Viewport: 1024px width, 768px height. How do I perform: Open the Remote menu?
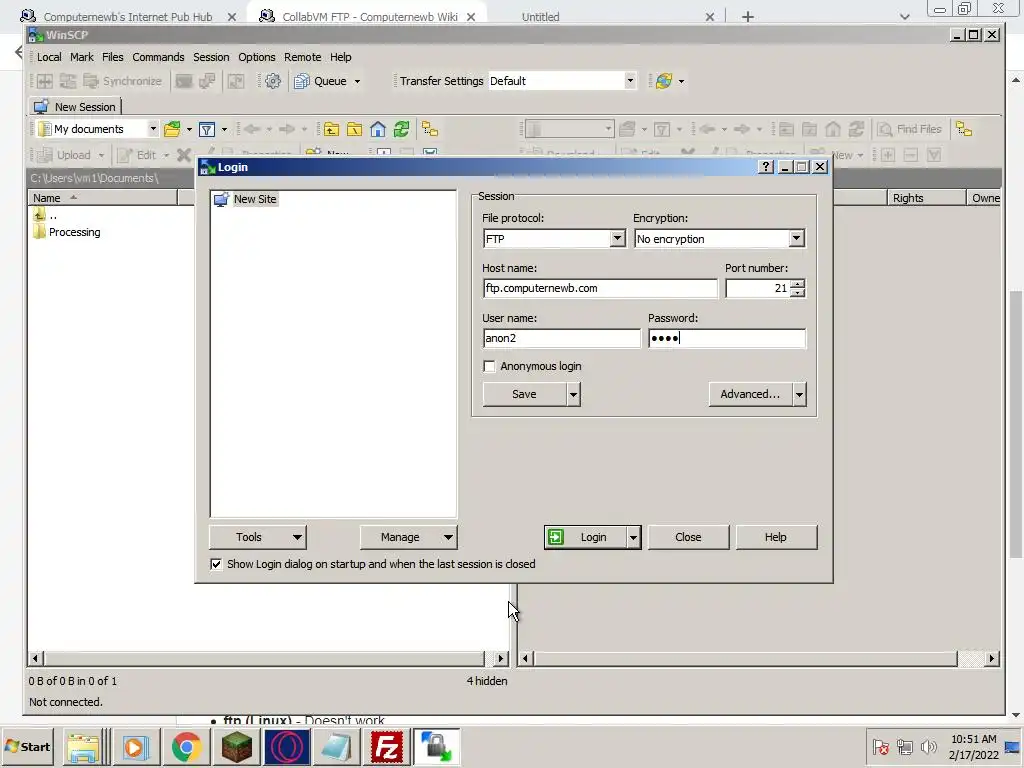tap(302, 57)
